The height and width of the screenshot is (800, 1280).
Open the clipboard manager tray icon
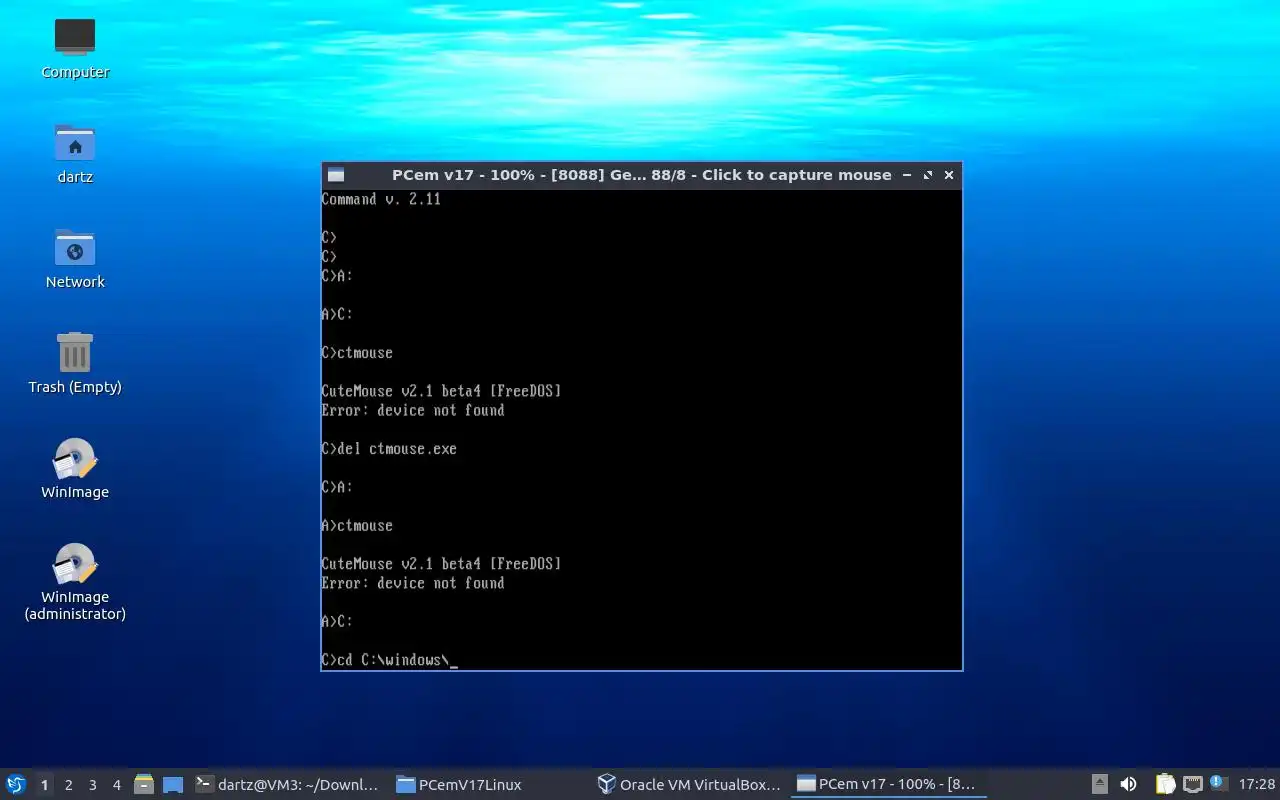1165,784
